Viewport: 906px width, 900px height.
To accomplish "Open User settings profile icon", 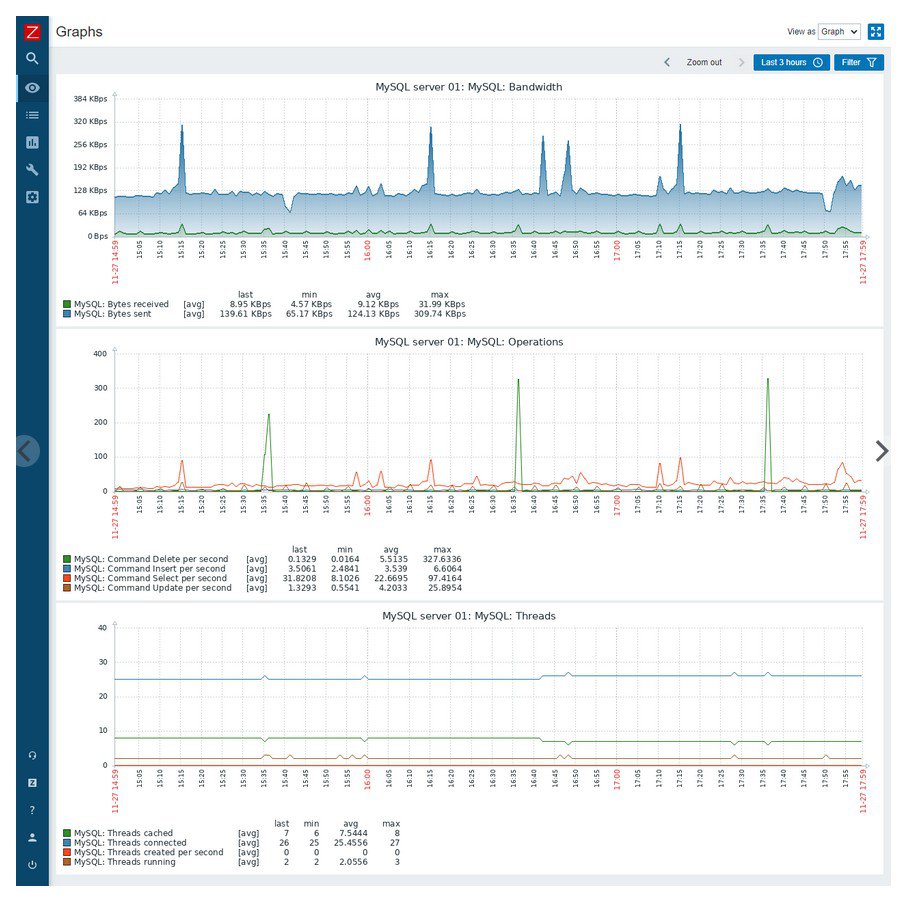I will 32,837.
